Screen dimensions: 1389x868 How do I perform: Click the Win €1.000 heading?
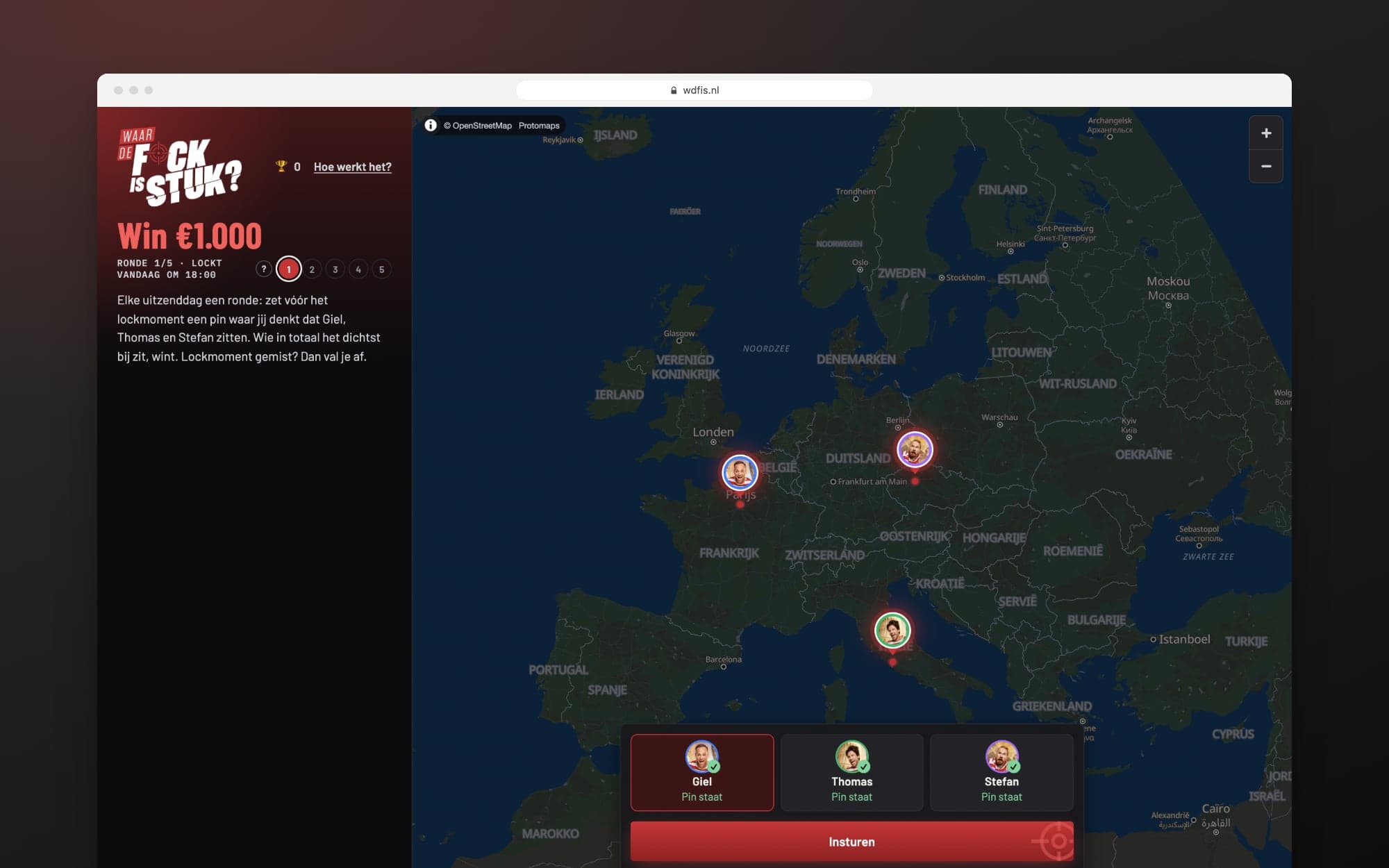point(190,236)
